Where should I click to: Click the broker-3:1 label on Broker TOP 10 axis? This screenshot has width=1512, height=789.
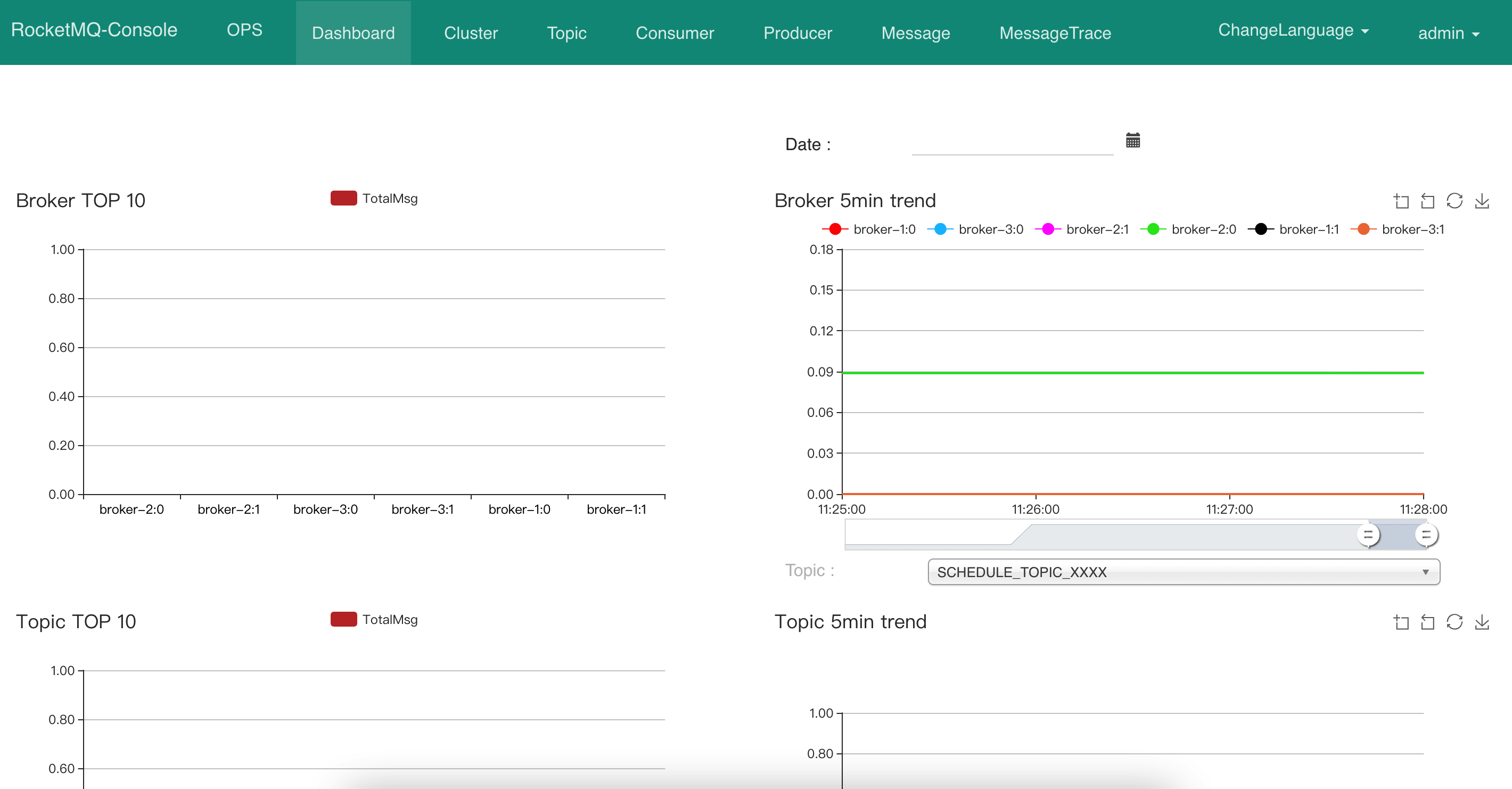click(423, 509)
